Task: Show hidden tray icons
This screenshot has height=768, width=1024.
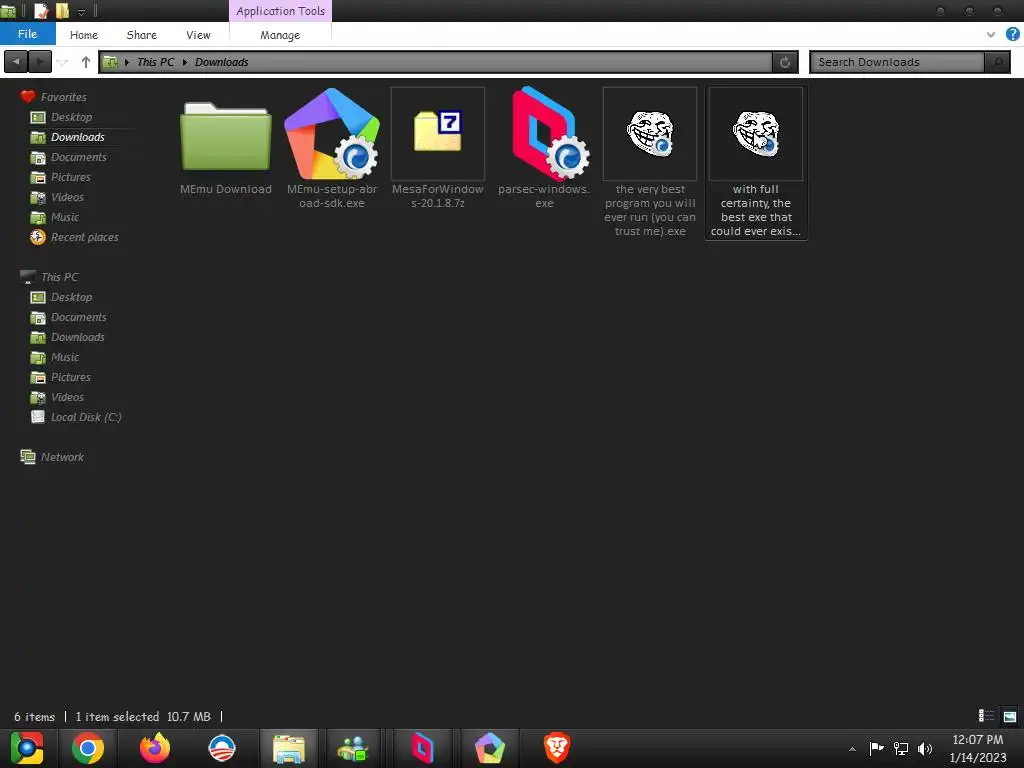Action: (x=852, y=749)
